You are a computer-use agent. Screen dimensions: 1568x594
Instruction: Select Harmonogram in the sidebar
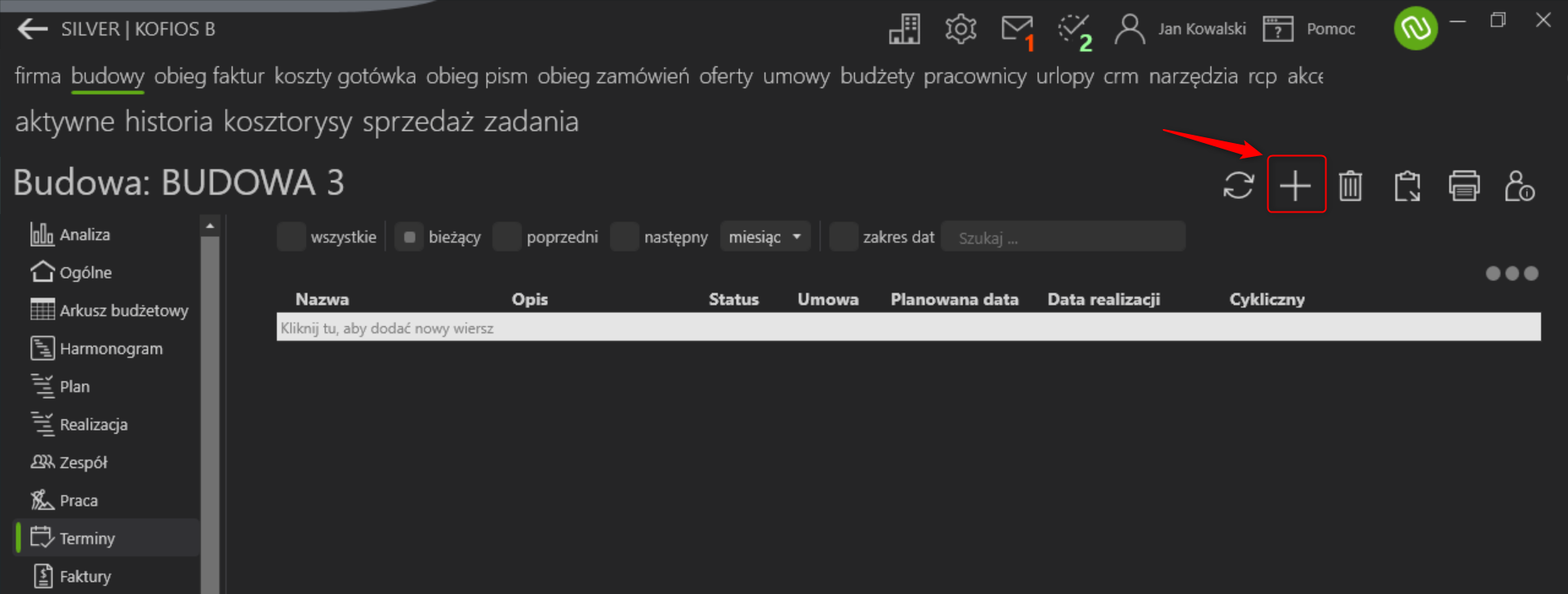pyautogui.click(x=111, y=349)
